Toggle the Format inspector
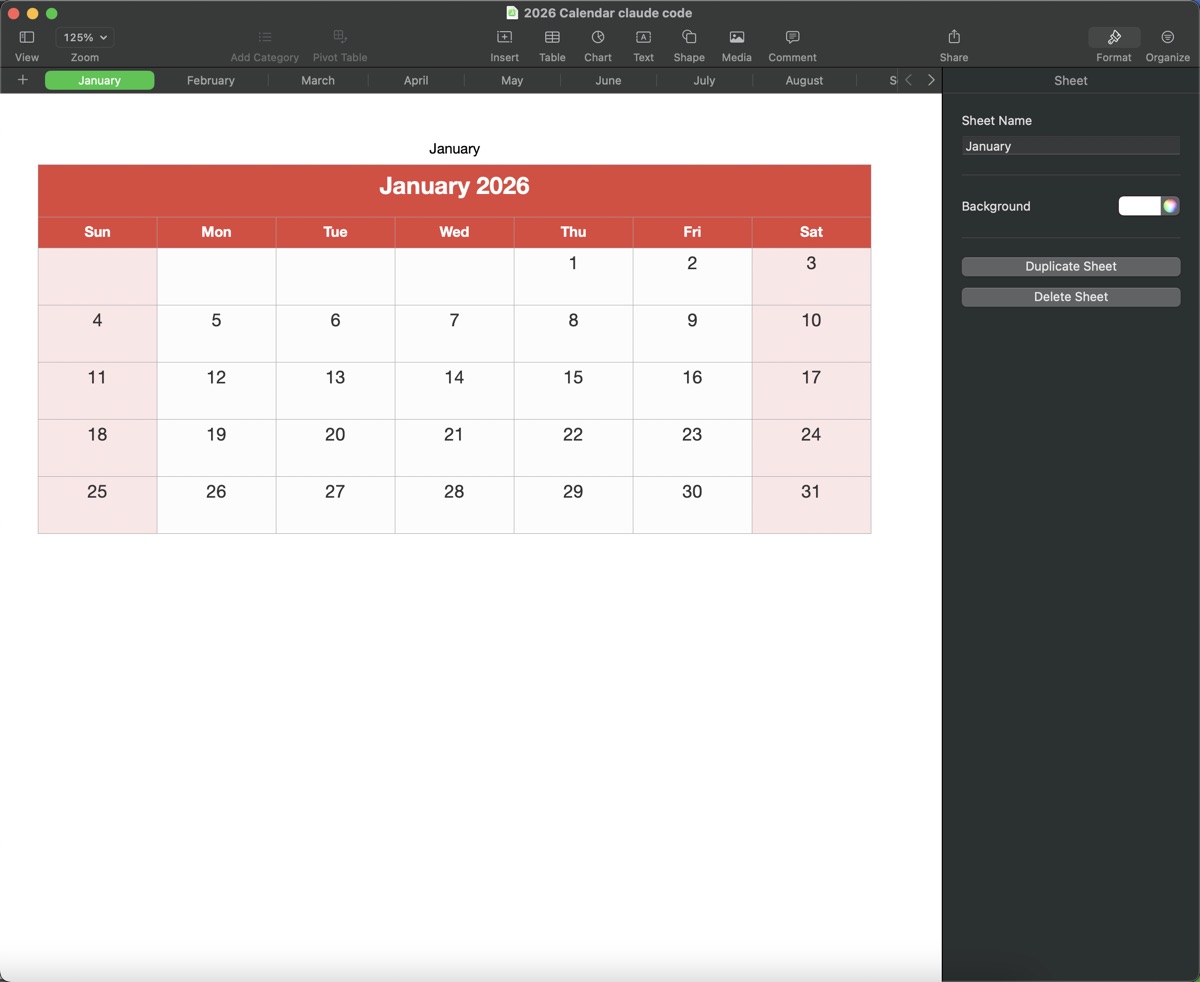Screen dimensions: 1200x982 [x=1114, y=37]
